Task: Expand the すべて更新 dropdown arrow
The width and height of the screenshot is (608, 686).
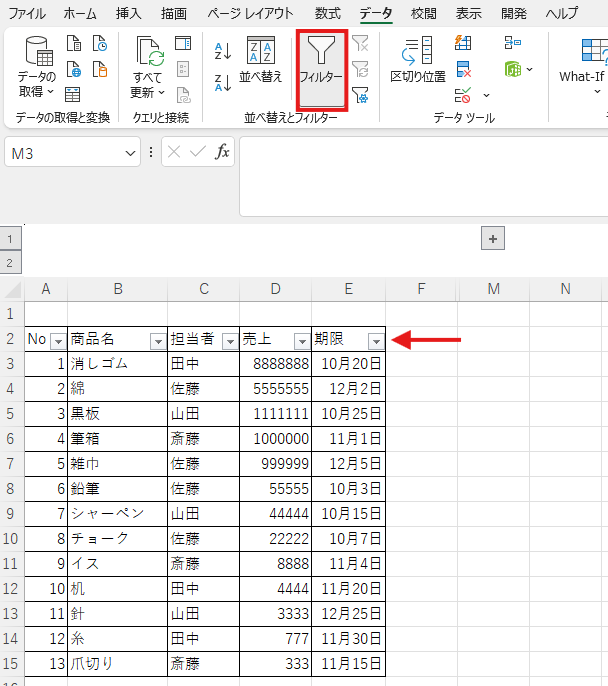Action: click(x=161, y=92)
